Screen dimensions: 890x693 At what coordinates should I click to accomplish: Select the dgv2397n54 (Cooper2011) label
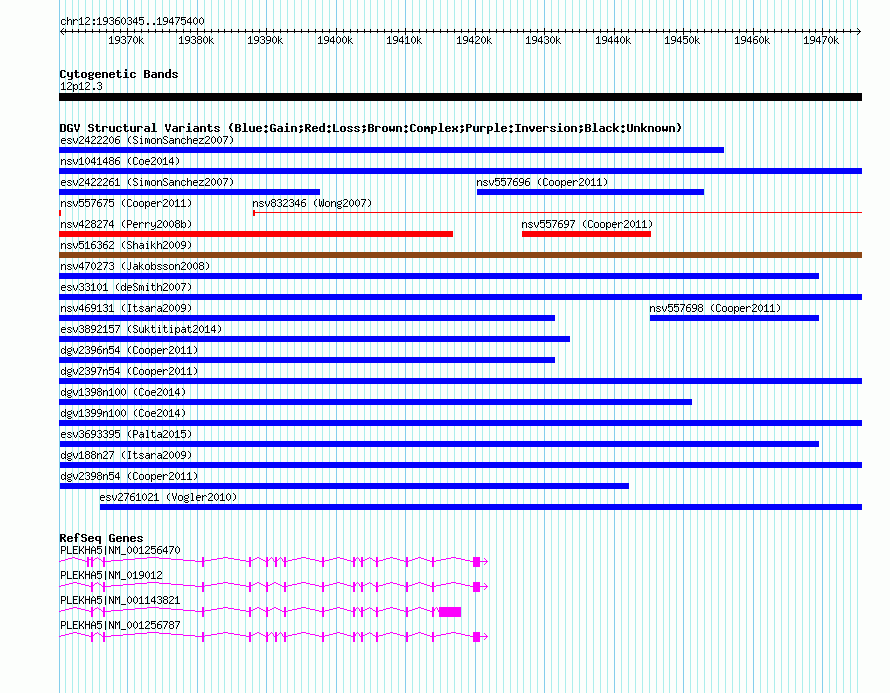tap(129, 371)
